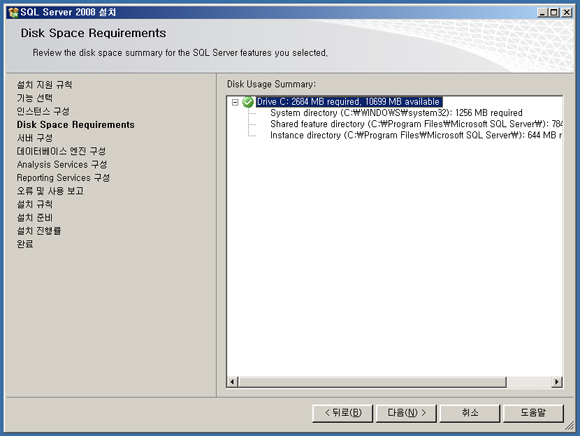Viewport: 580px width, 436px height.
Task: Select the Drive C: 2684 MB required row
Action: [x=349, y=102]
